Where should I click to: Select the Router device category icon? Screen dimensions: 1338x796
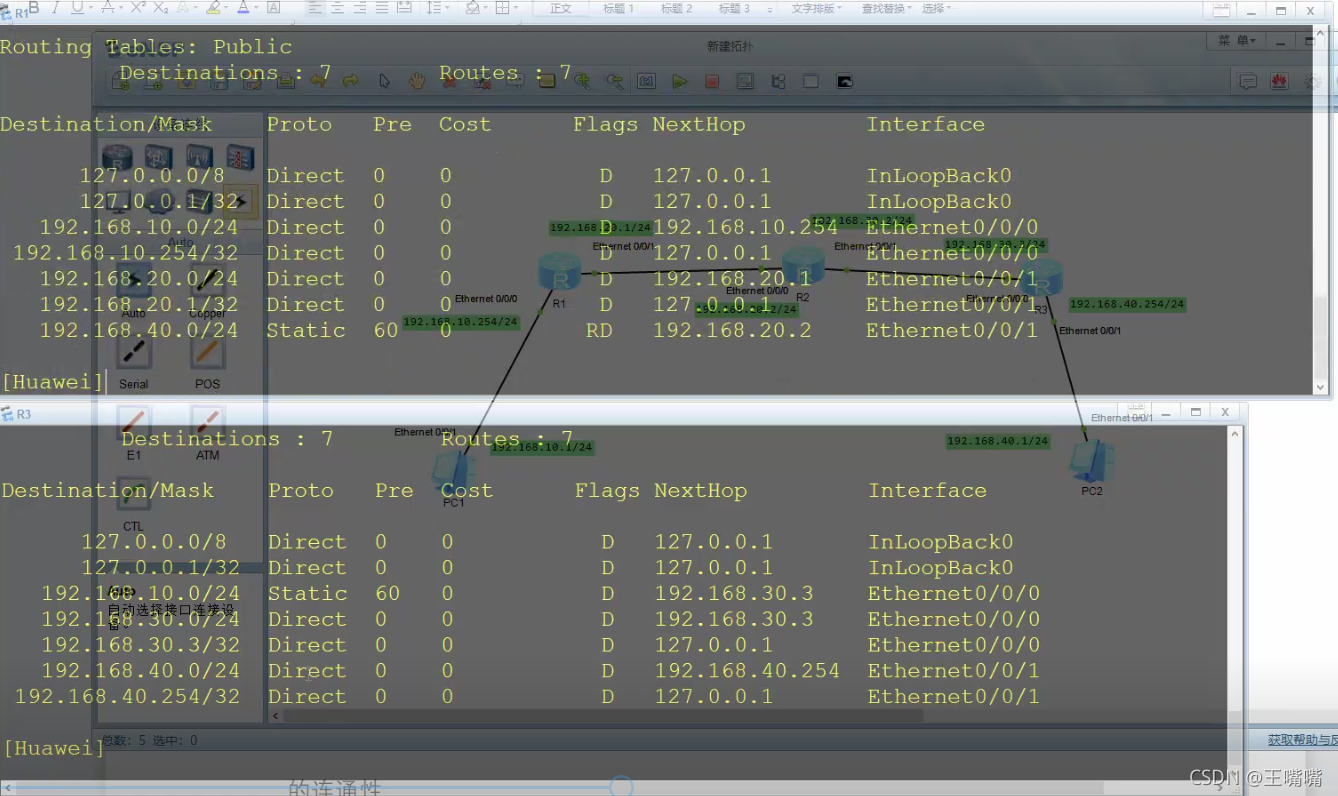(117, 157)
